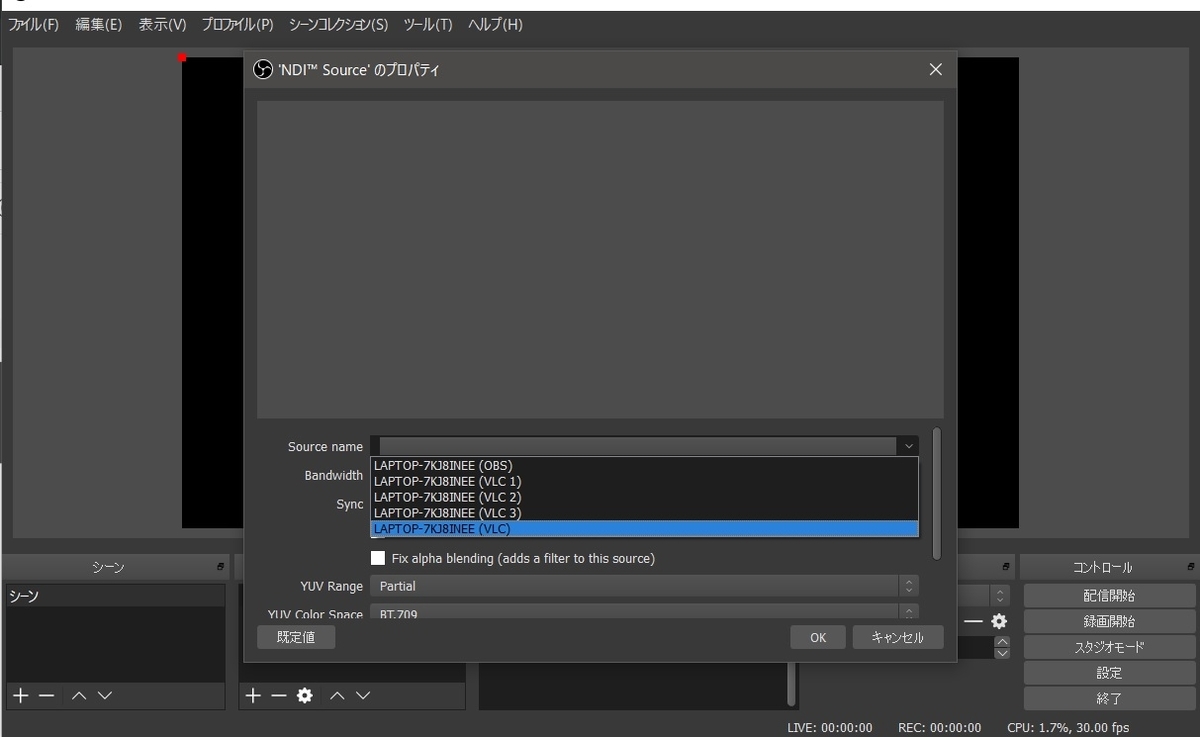
Task: Choose LAPTOP-7KJ8INEE (VLC 3) source
Action: coord(644,513)
